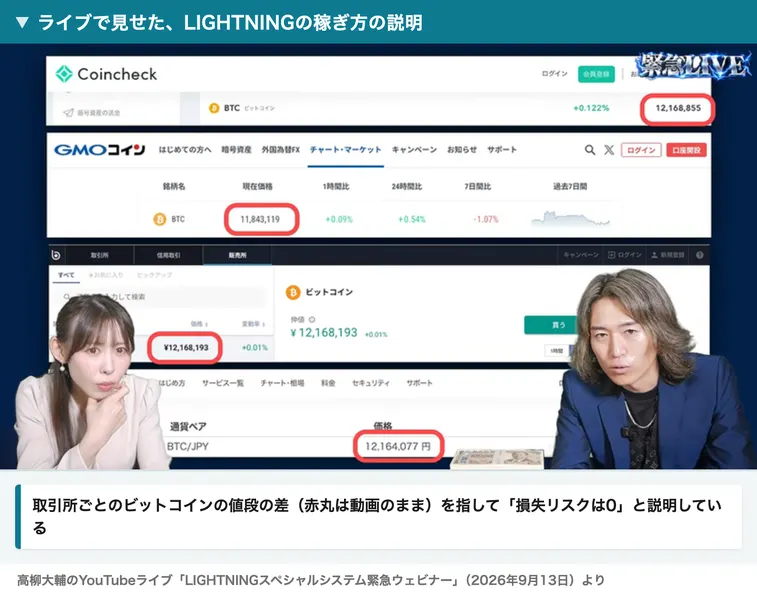The height and width of the screenshot is (600, 757).
Task: Select the list price ¥12,168,193
Action: tap(186, 348)
